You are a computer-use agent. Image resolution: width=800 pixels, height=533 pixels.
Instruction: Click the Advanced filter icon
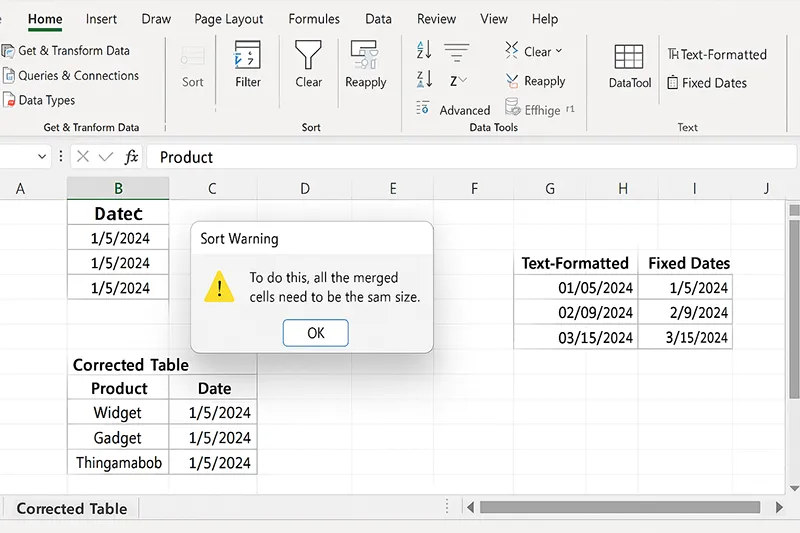422,108
